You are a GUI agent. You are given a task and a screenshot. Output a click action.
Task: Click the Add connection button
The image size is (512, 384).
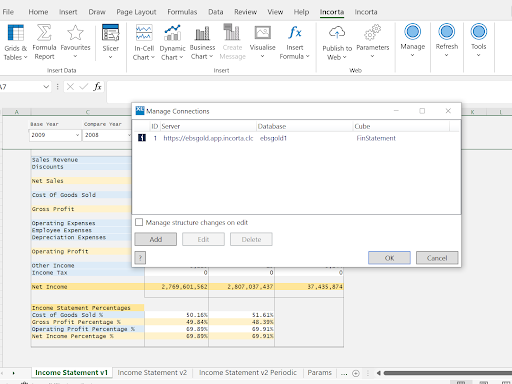pyautogui.click(x=156, y=239)
